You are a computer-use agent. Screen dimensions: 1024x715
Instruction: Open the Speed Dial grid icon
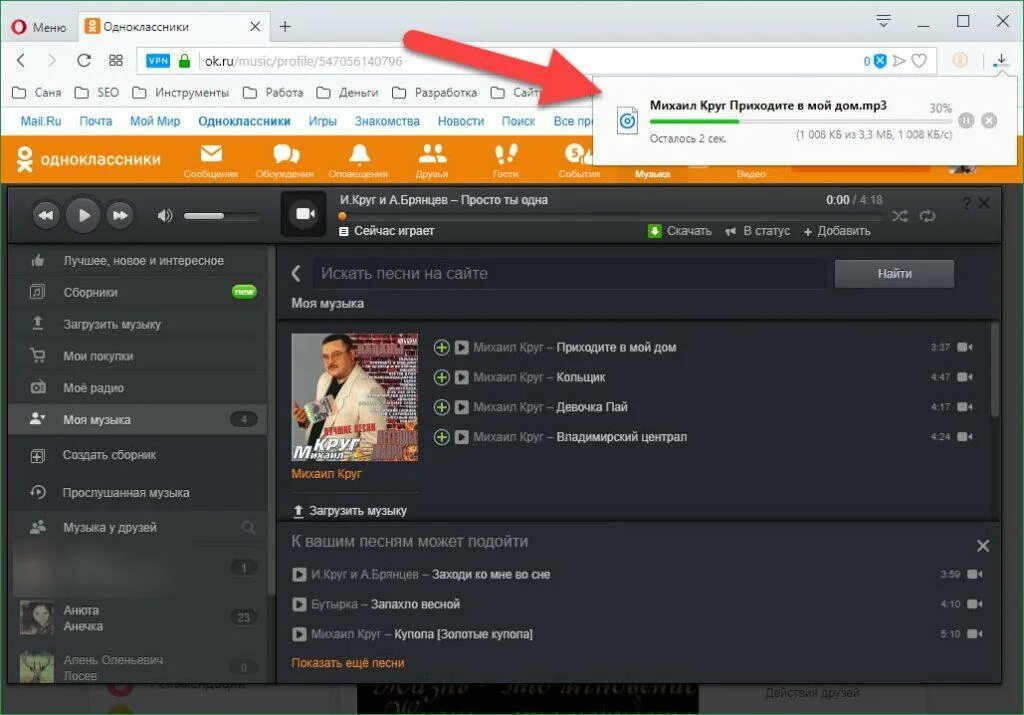click(116, 61)
